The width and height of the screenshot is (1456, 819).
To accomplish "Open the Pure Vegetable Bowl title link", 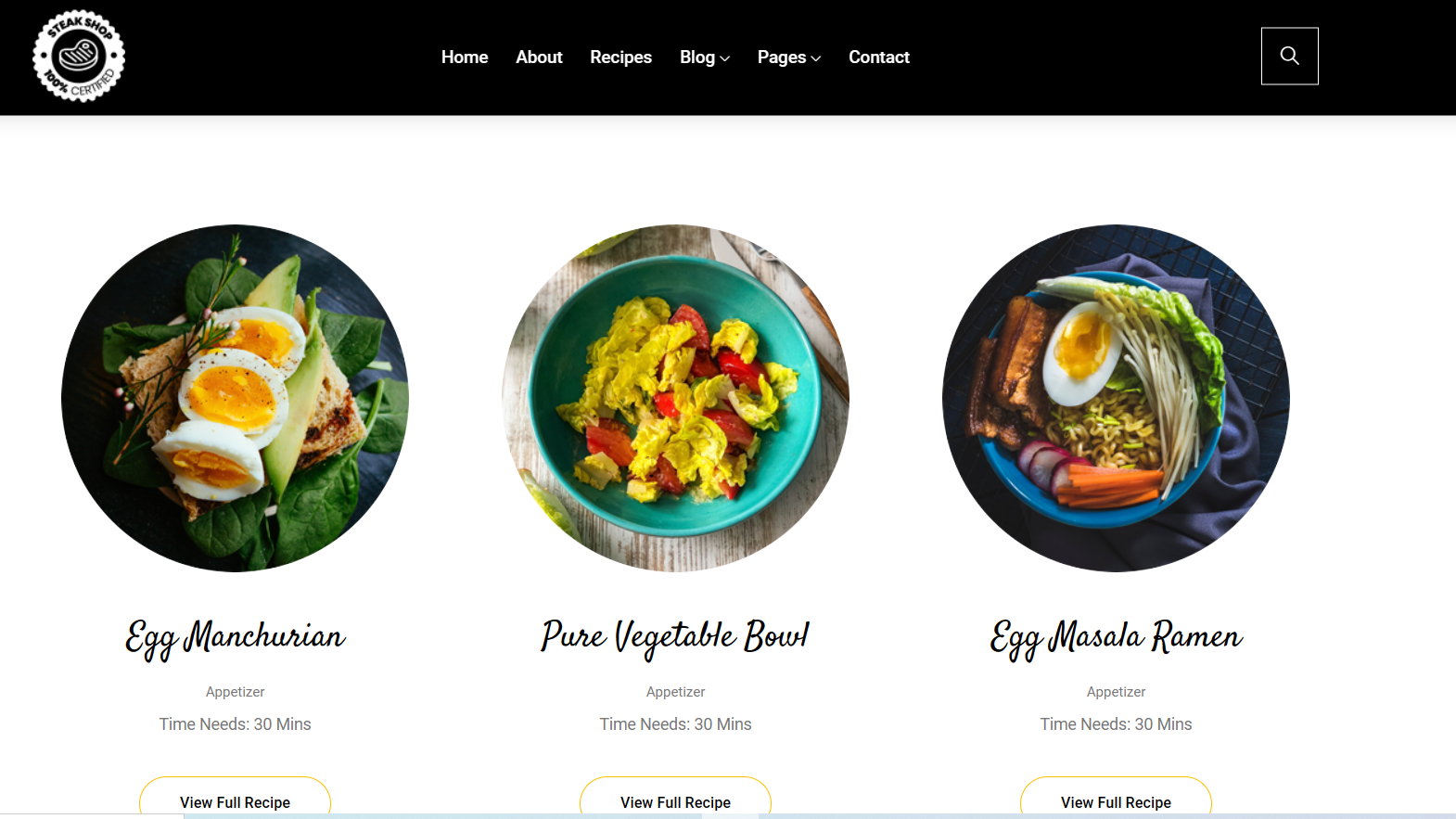I will coord(675,638).
